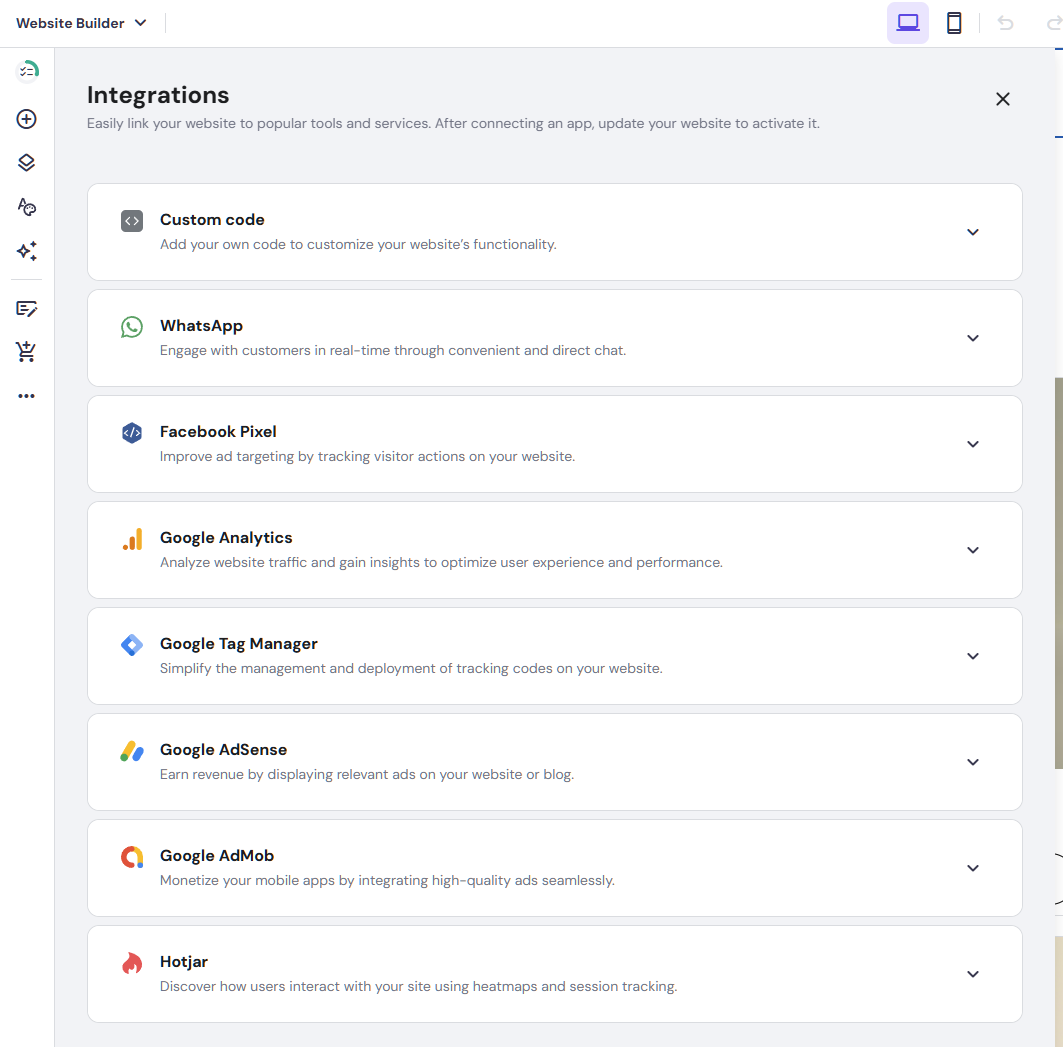This screenshot has height=1047, width=1063.
Task: Expand the Hotjar integration chevron
Action: coord(973,974)
